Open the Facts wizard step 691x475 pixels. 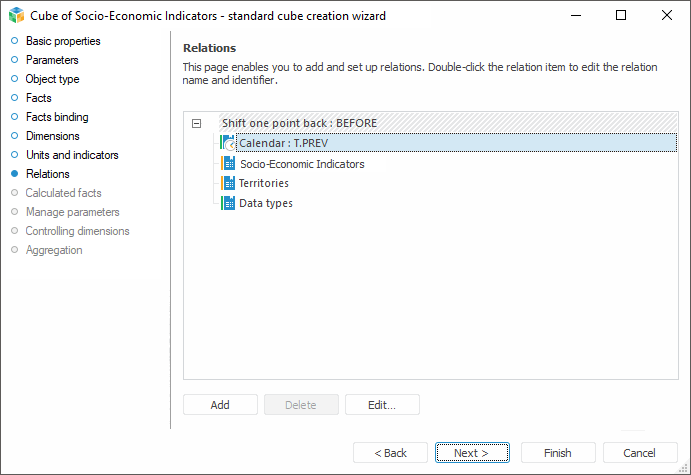click(x=39, y=98)
